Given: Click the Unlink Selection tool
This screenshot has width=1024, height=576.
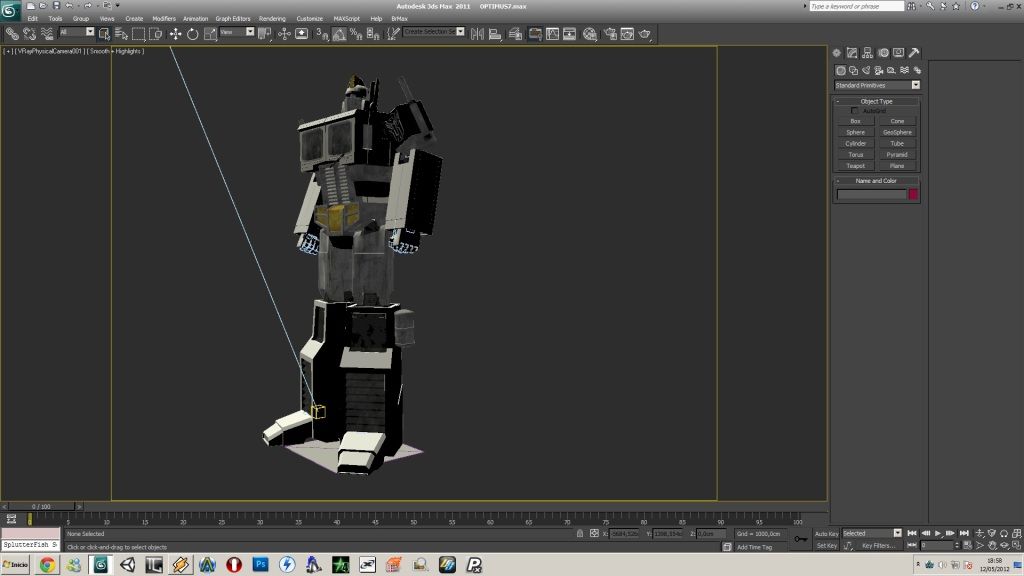Looking at the screenshot, I should click(29, 34).
